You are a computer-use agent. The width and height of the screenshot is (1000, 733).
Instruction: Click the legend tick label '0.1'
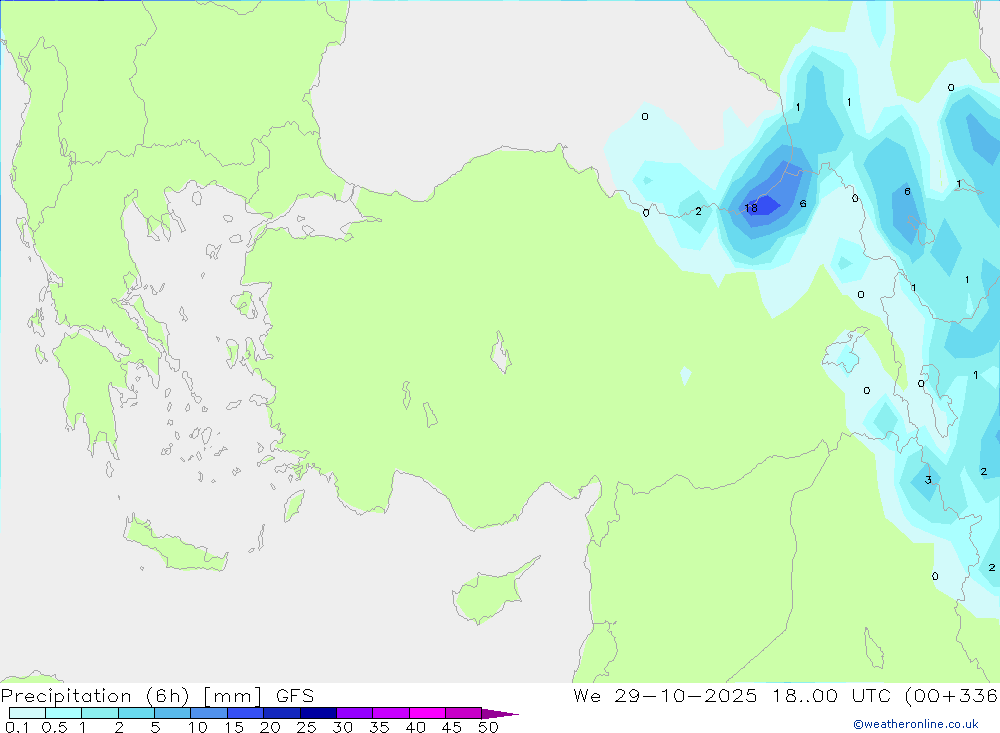coord(17,727)
